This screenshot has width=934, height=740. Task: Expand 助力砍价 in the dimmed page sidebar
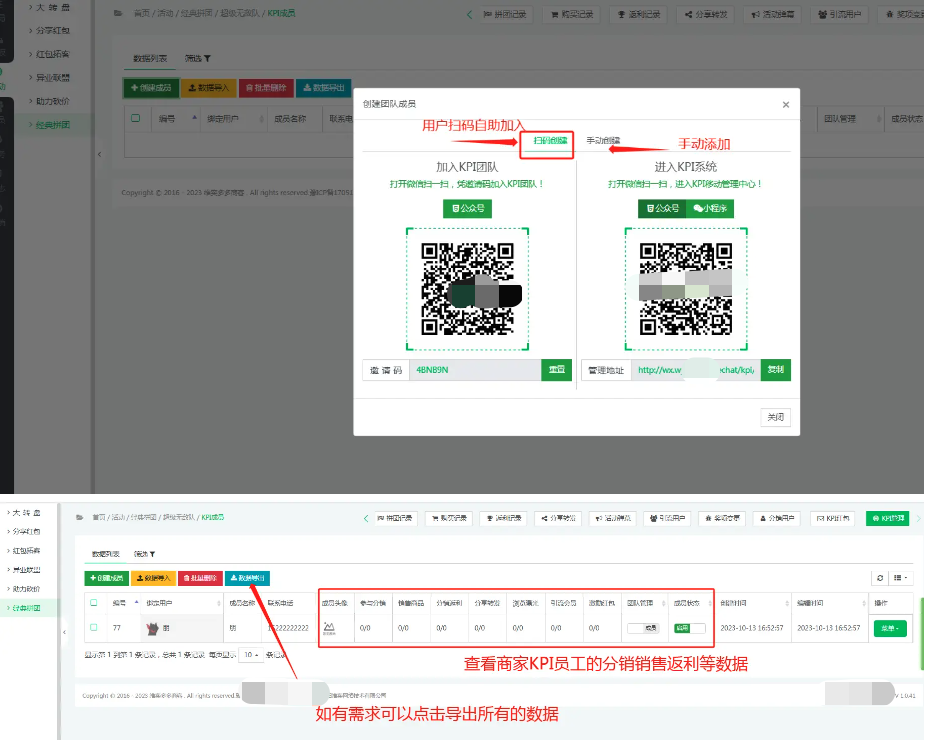coord(49,101)
